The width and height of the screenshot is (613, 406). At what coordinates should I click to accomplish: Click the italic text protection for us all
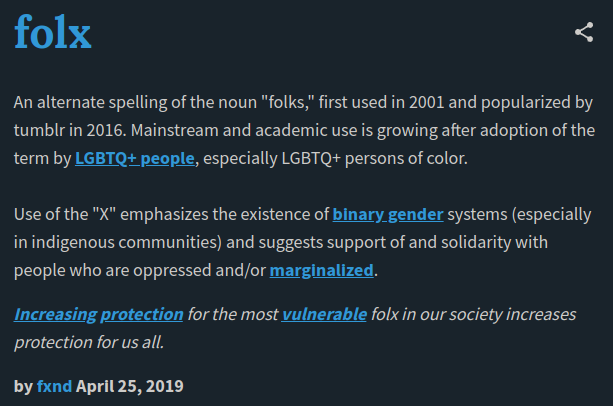(89, 343)
